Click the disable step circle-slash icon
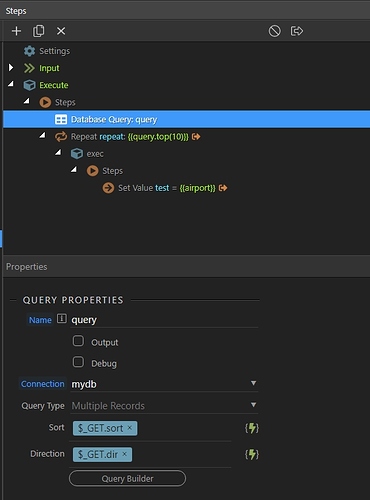Viewport: 370px width, 500px height. pyautogui.click(x=275, y=31)
